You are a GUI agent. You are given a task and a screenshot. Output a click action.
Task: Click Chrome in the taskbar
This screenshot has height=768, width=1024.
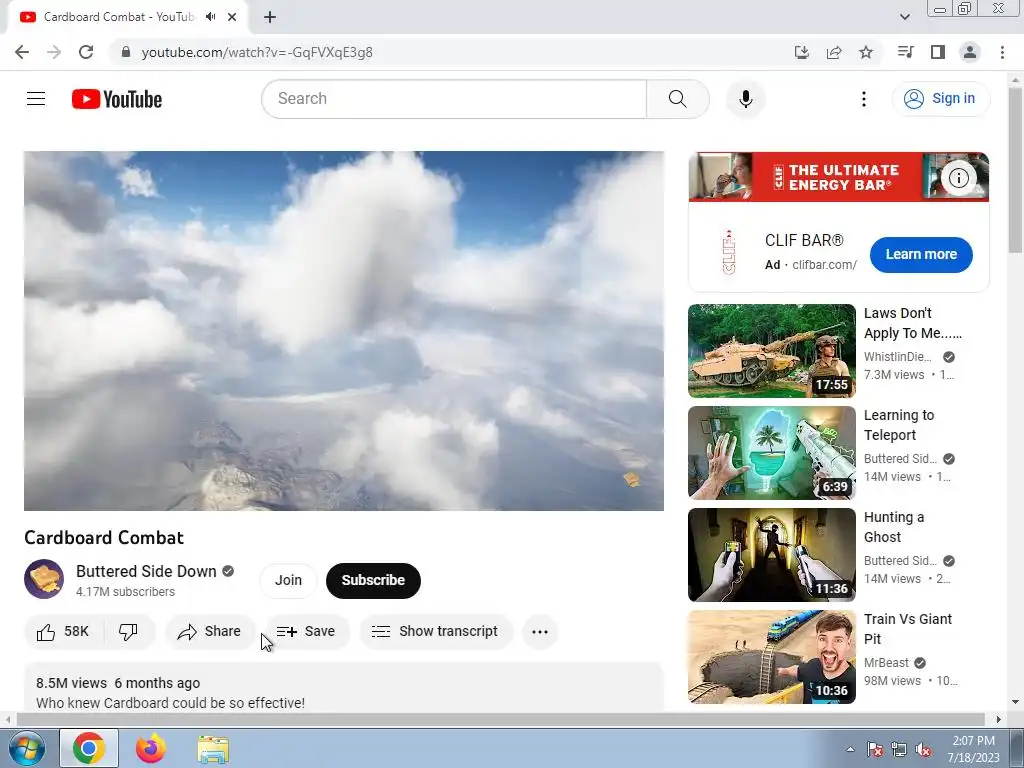click(89, 748)
